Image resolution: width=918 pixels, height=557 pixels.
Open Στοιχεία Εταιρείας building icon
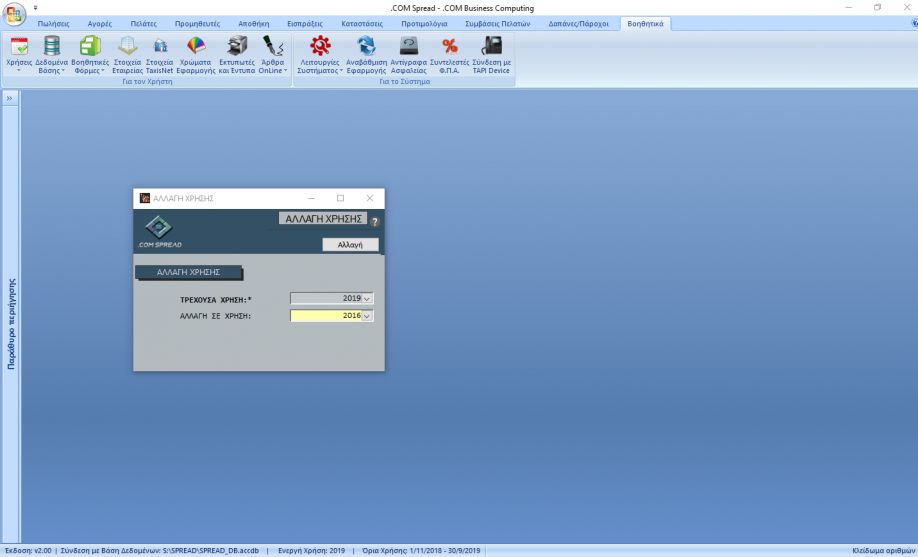(127, 46)
